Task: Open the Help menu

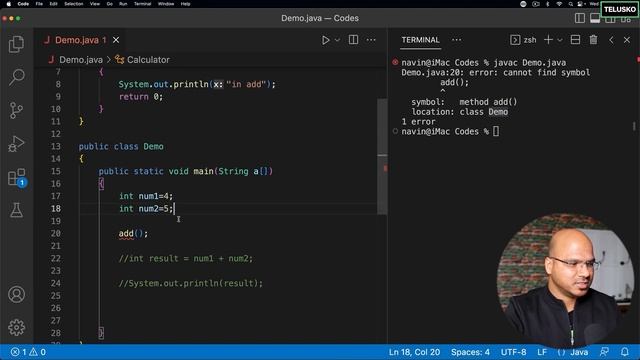Action: point(185,4)
